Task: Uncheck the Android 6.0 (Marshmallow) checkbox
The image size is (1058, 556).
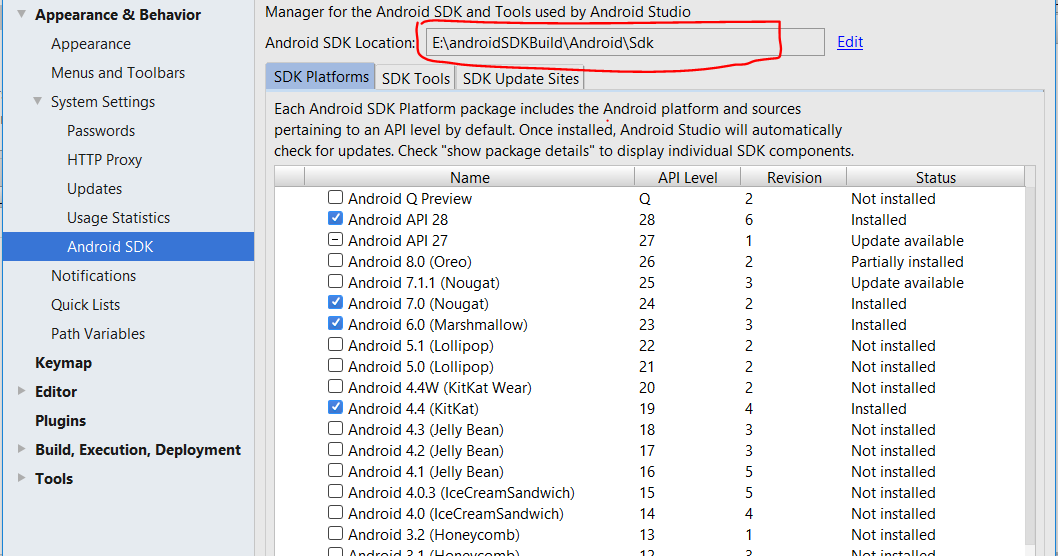Action: click(335, 323)
